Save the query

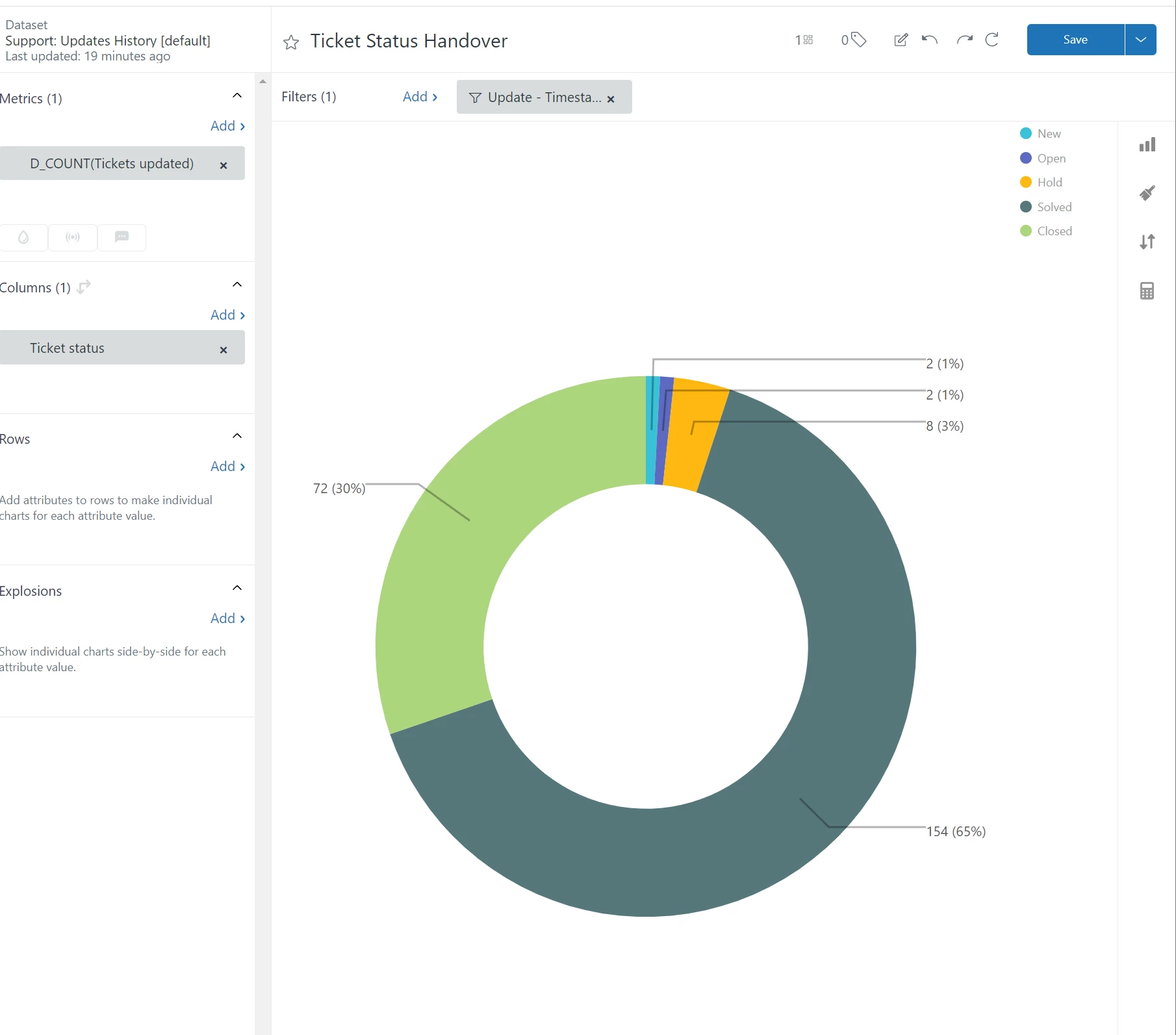[x=1075, y=40]
